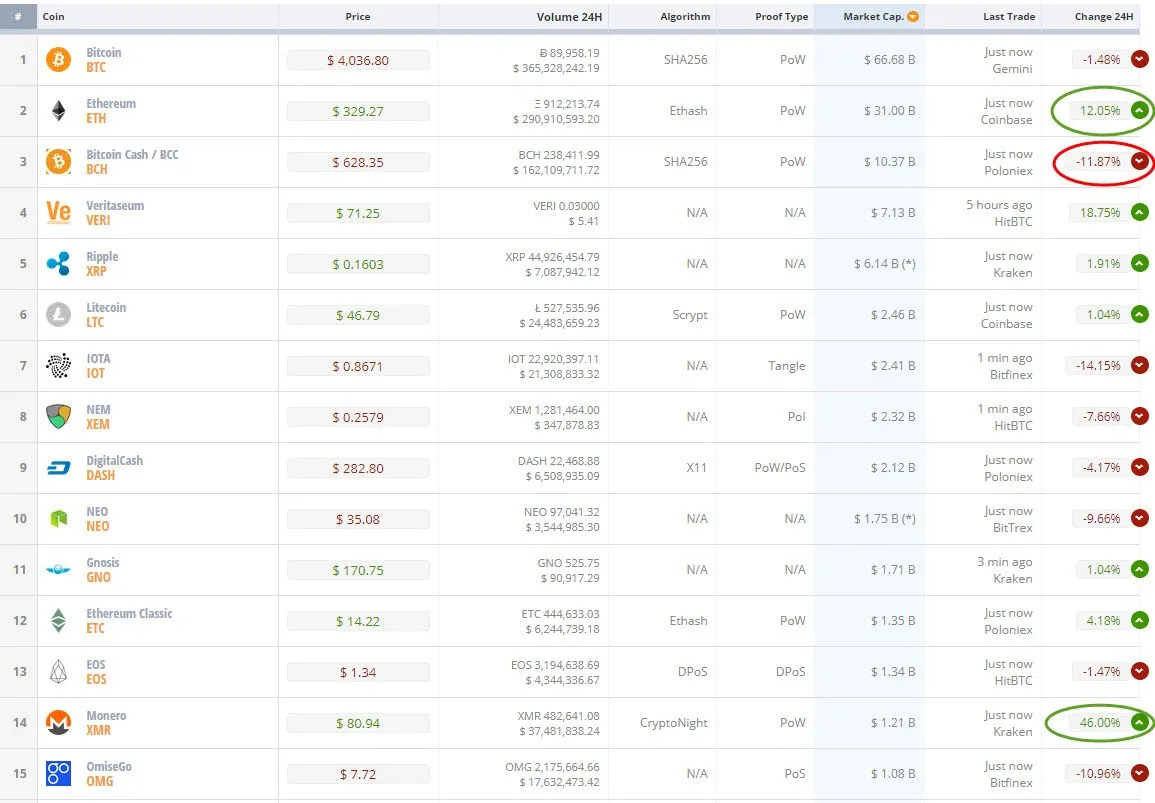Click the Market Cap sort arrow indicator
The width and height of the screenshot is (1155, 803).
(913, 16)
